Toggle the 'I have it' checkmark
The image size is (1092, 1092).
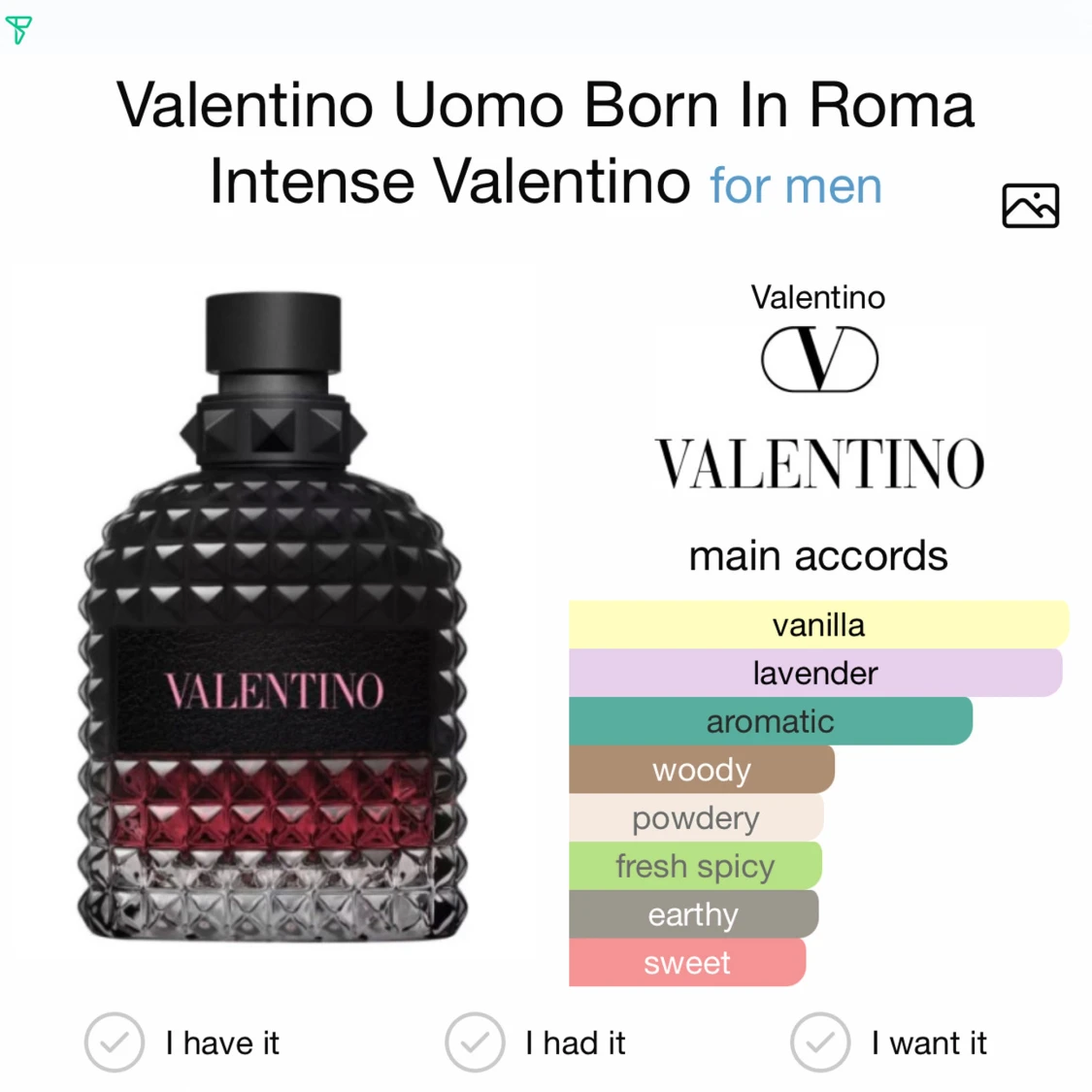(115, 1042)
